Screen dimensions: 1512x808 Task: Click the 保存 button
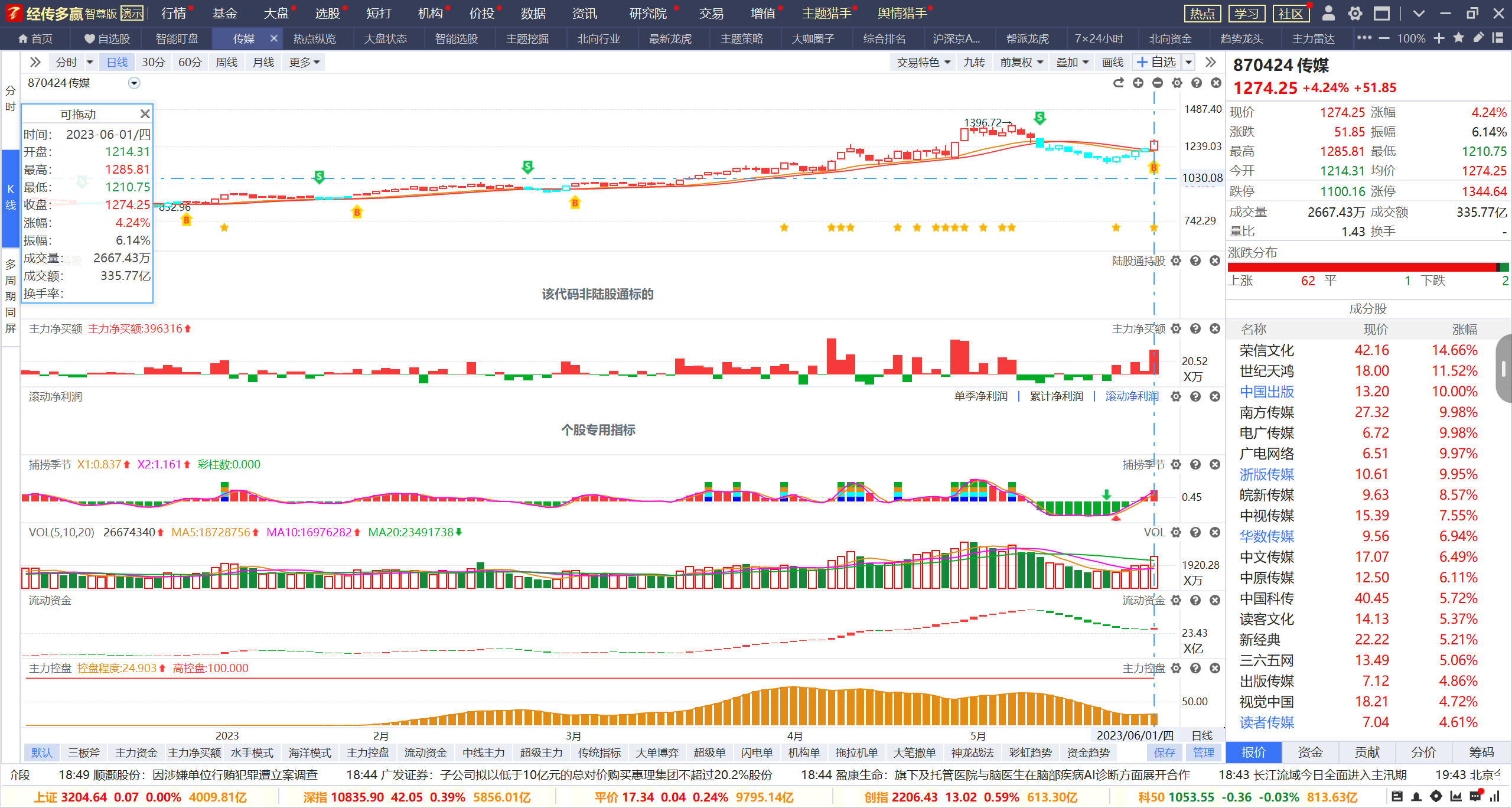click(1164, 752)
